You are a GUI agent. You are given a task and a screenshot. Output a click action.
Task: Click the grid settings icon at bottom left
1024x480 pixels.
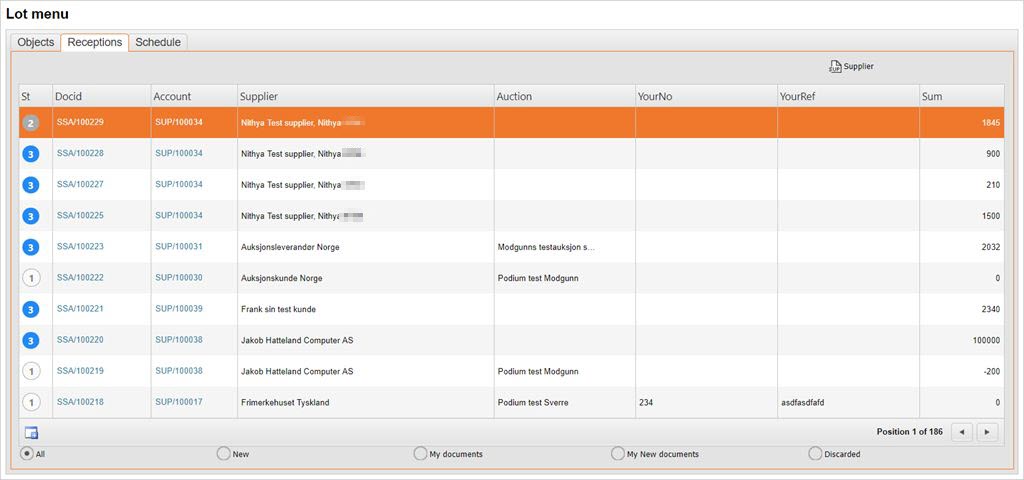[31, 432]
